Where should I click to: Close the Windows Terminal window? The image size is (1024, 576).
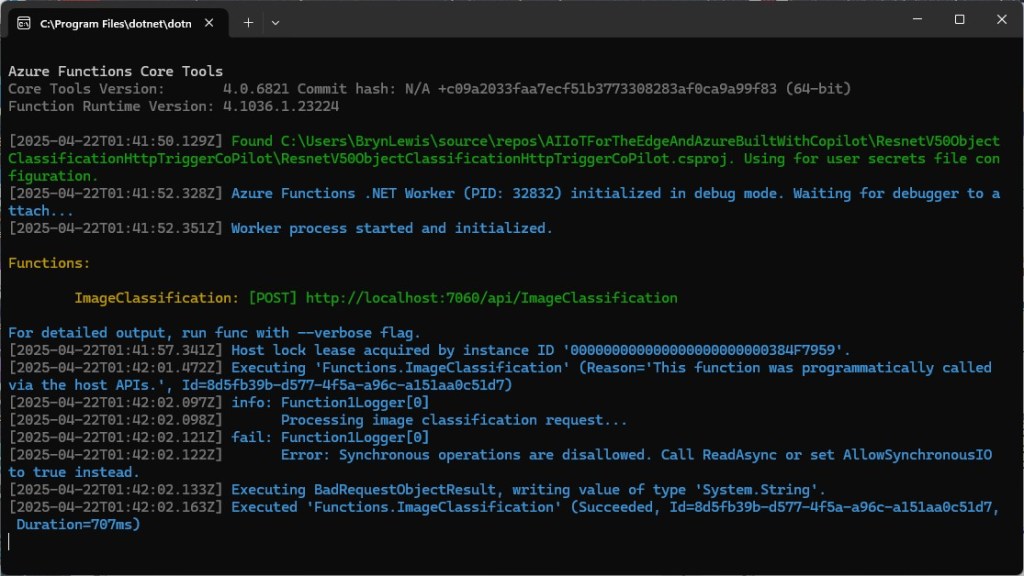[1002, 20]
